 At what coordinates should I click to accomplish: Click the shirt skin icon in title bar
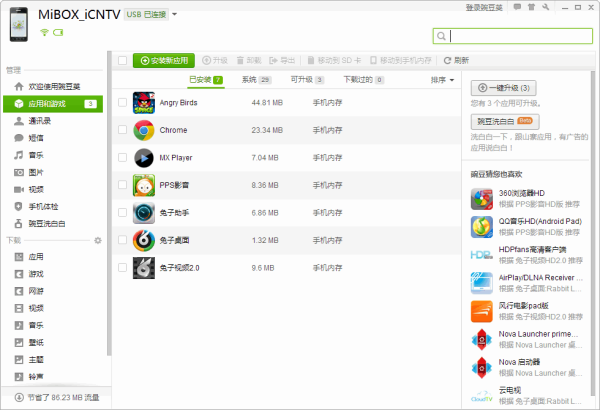(x=532, y=7)
